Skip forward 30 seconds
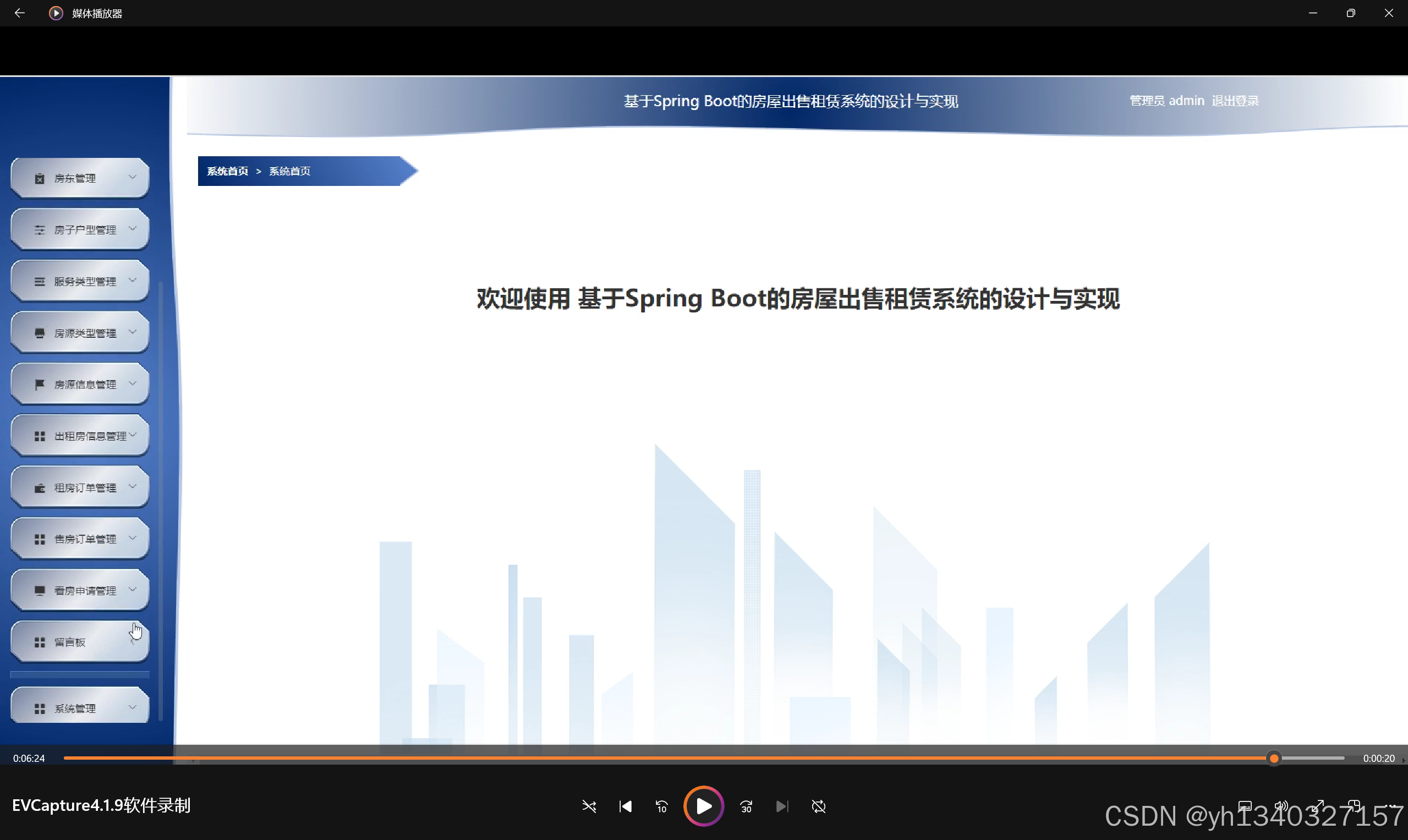The width and height of the screenshot is (1408, 840). tap(746, 806)
